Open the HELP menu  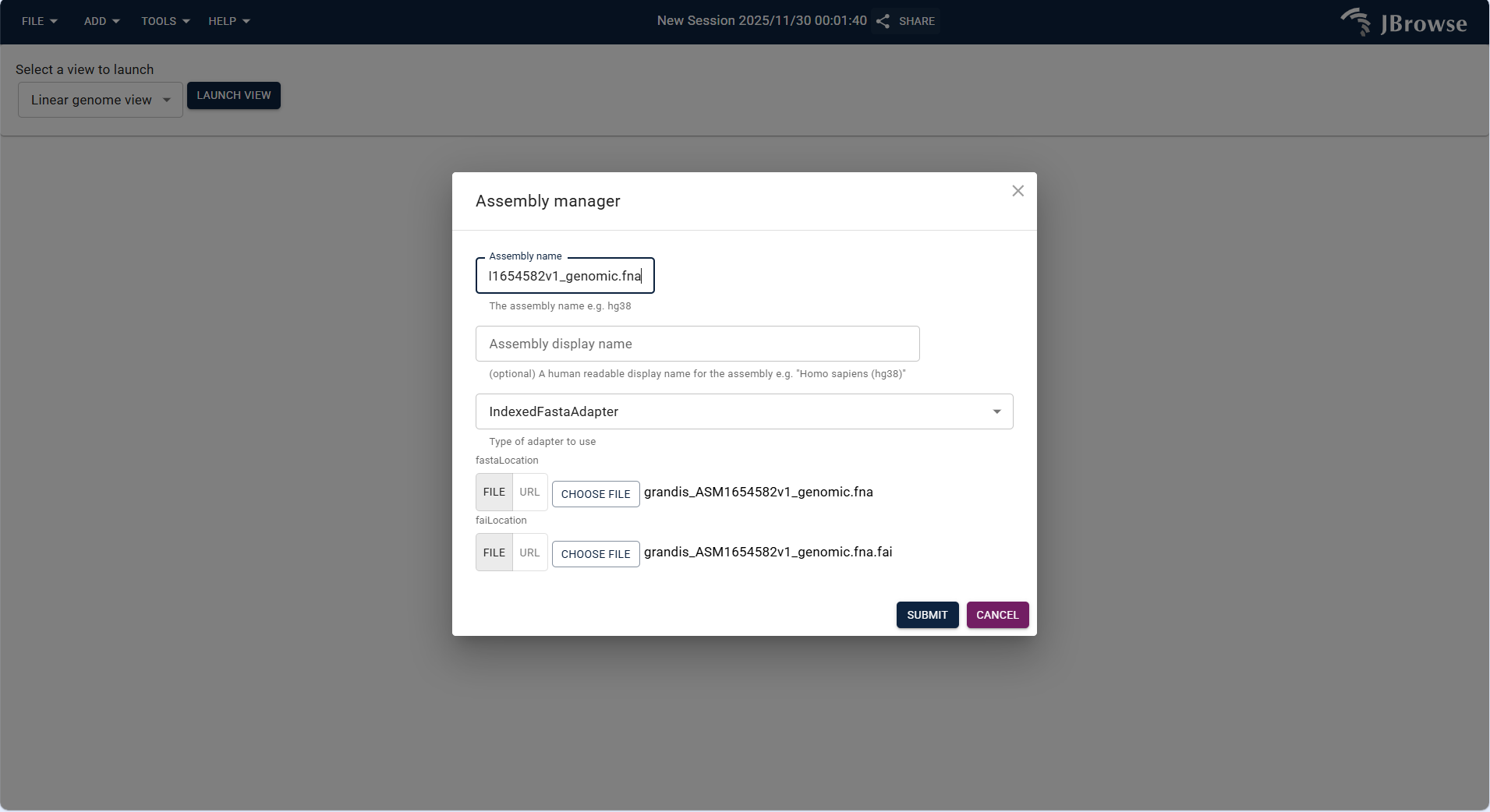pos(228,21)
